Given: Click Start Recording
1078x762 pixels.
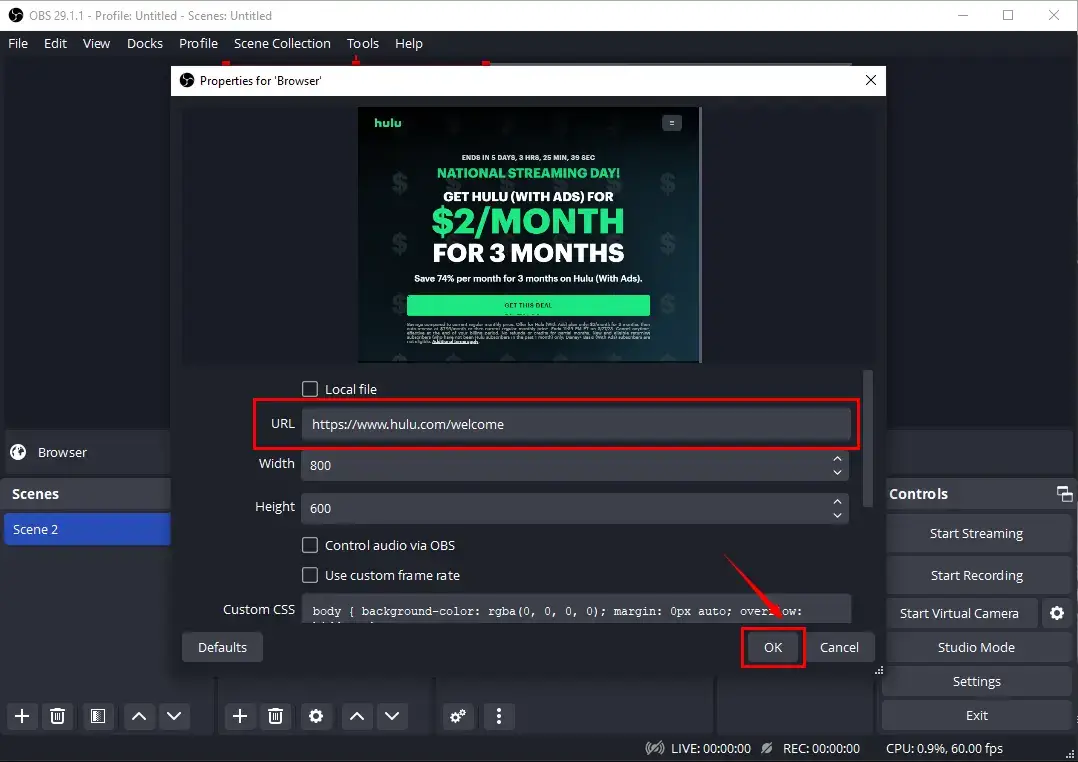Looking at the screenshot, I should click(976, 575).
